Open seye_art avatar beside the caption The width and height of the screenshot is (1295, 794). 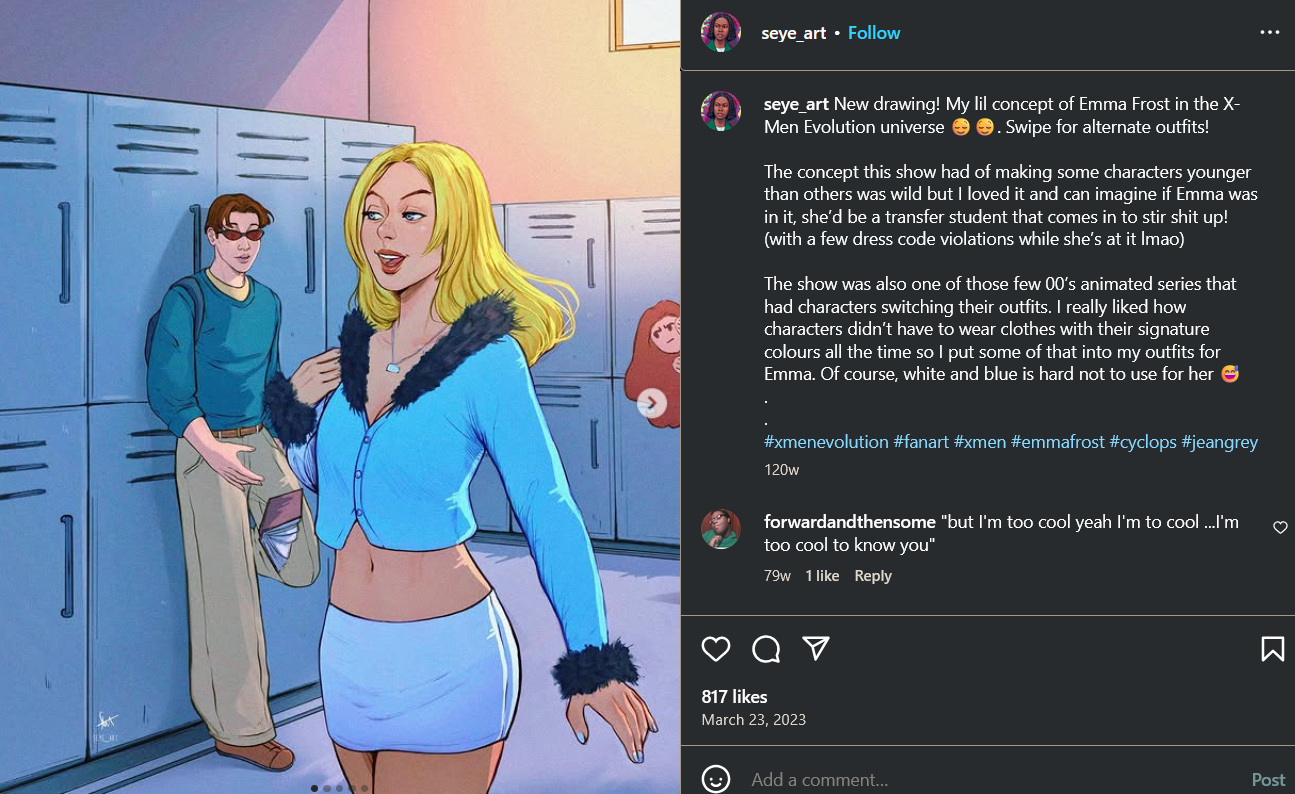[721, 111]
